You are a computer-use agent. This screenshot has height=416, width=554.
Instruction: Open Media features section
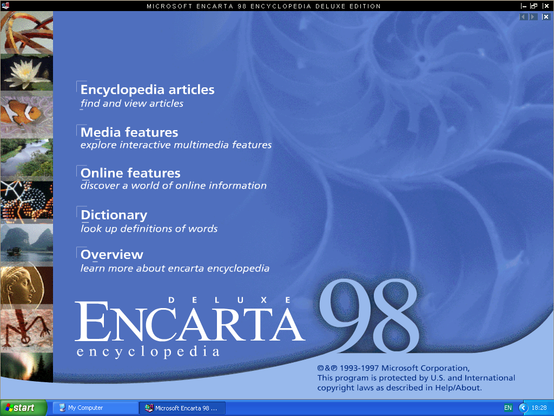129,132
